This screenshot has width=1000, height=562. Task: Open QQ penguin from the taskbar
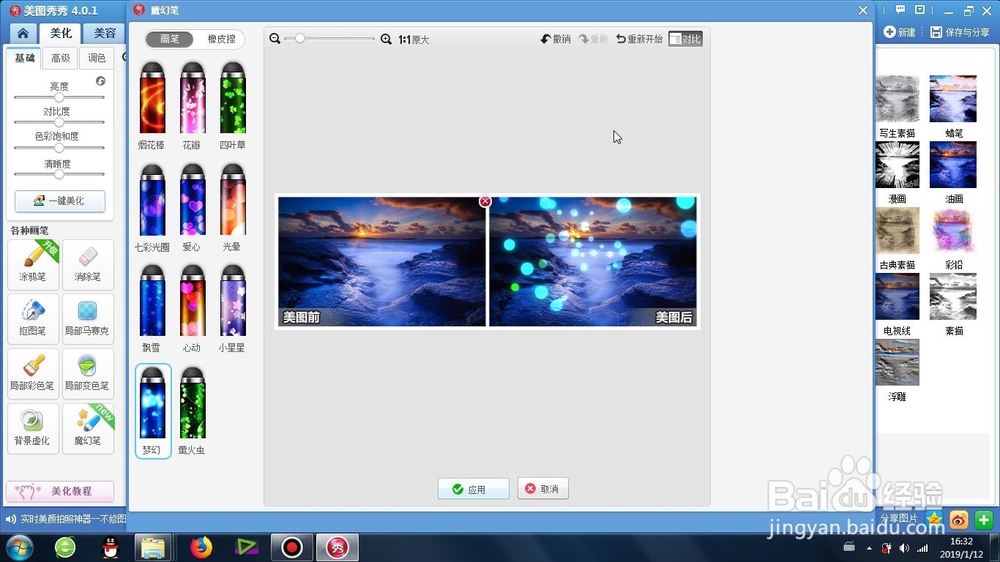(110, 547)
